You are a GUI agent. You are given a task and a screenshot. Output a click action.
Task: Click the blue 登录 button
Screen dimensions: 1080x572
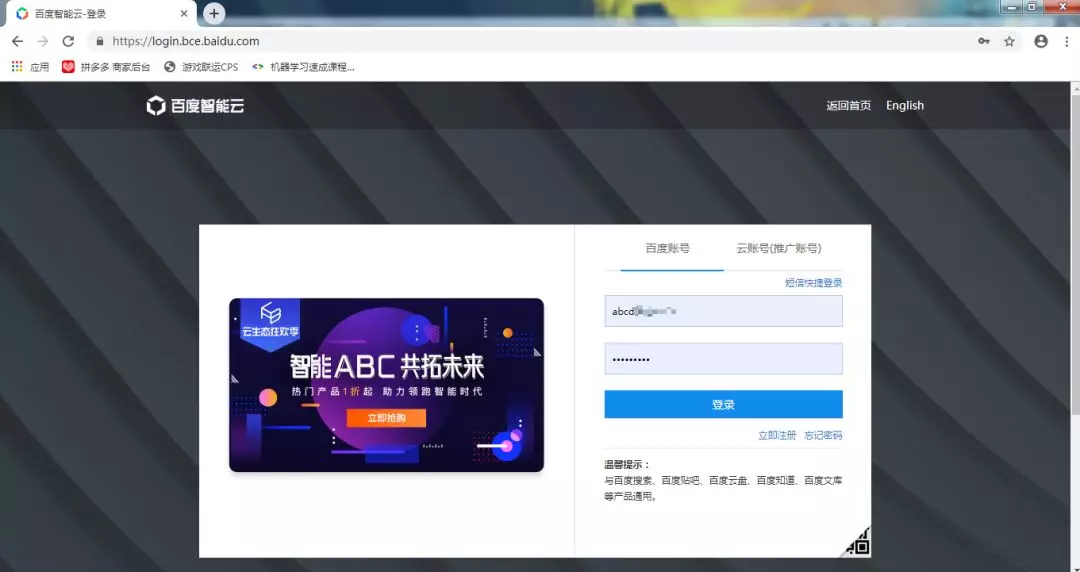tap(723, 405)
